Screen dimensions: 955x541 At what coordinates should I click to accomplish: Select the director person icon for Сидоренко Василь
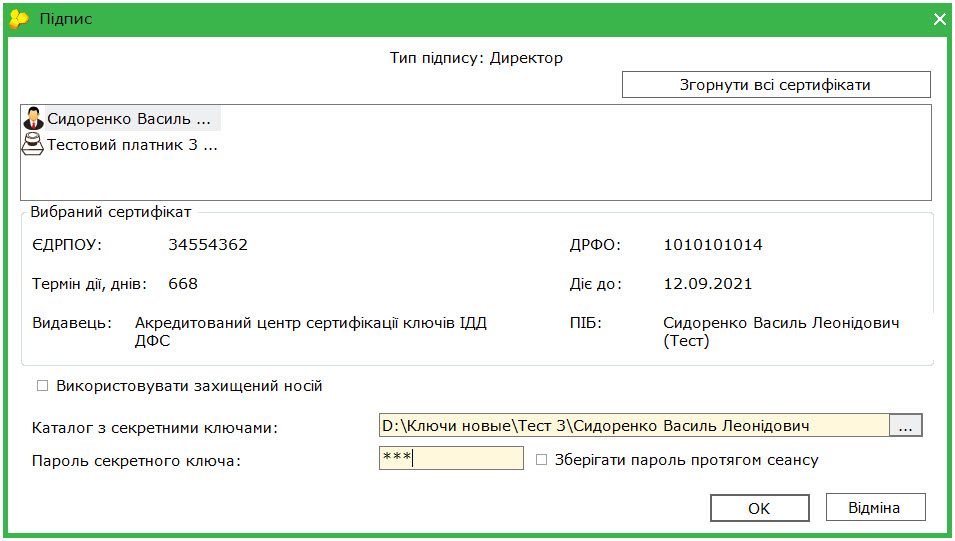click(33, 118)
